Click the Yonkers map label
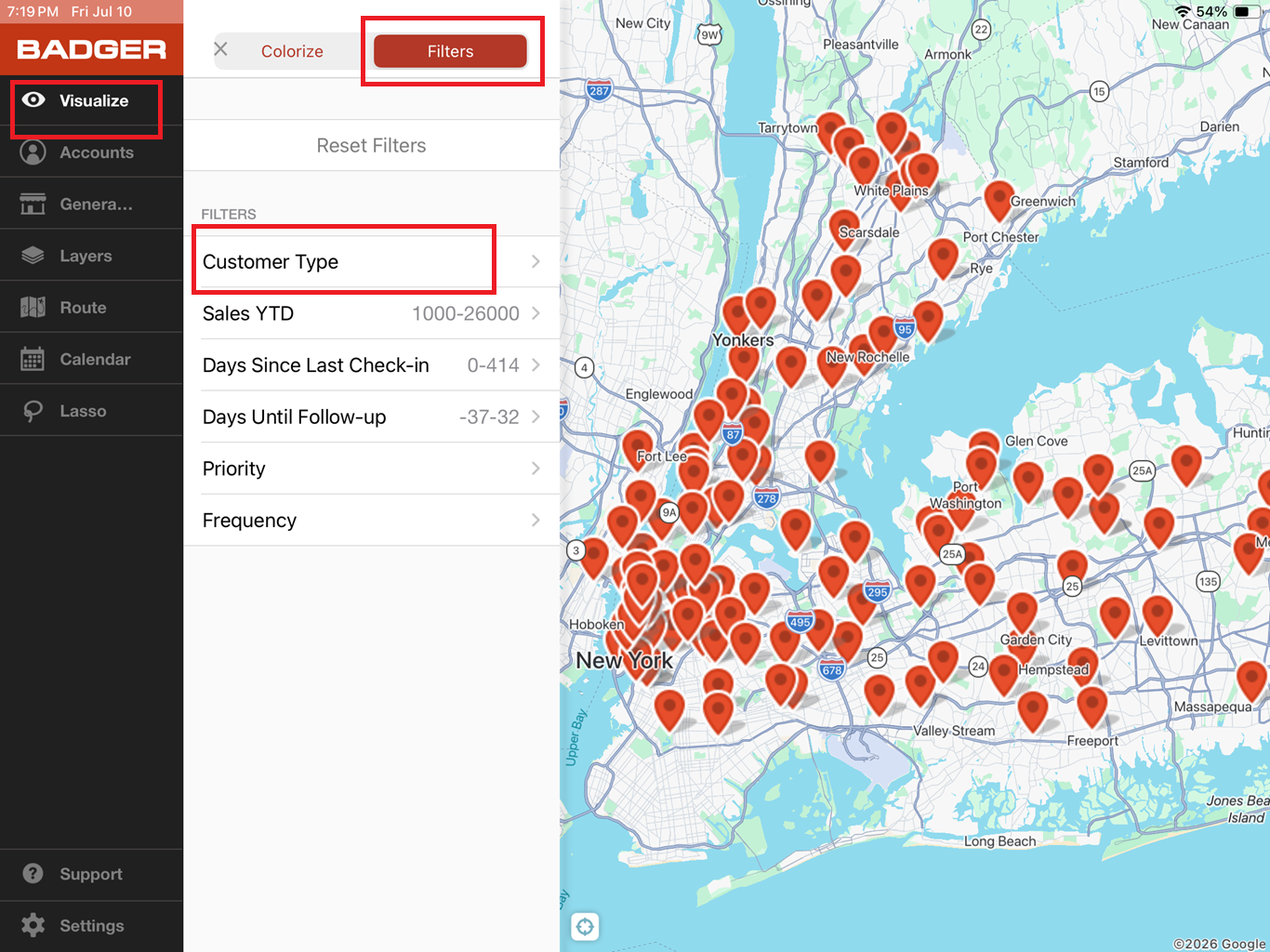 [743, 340]
